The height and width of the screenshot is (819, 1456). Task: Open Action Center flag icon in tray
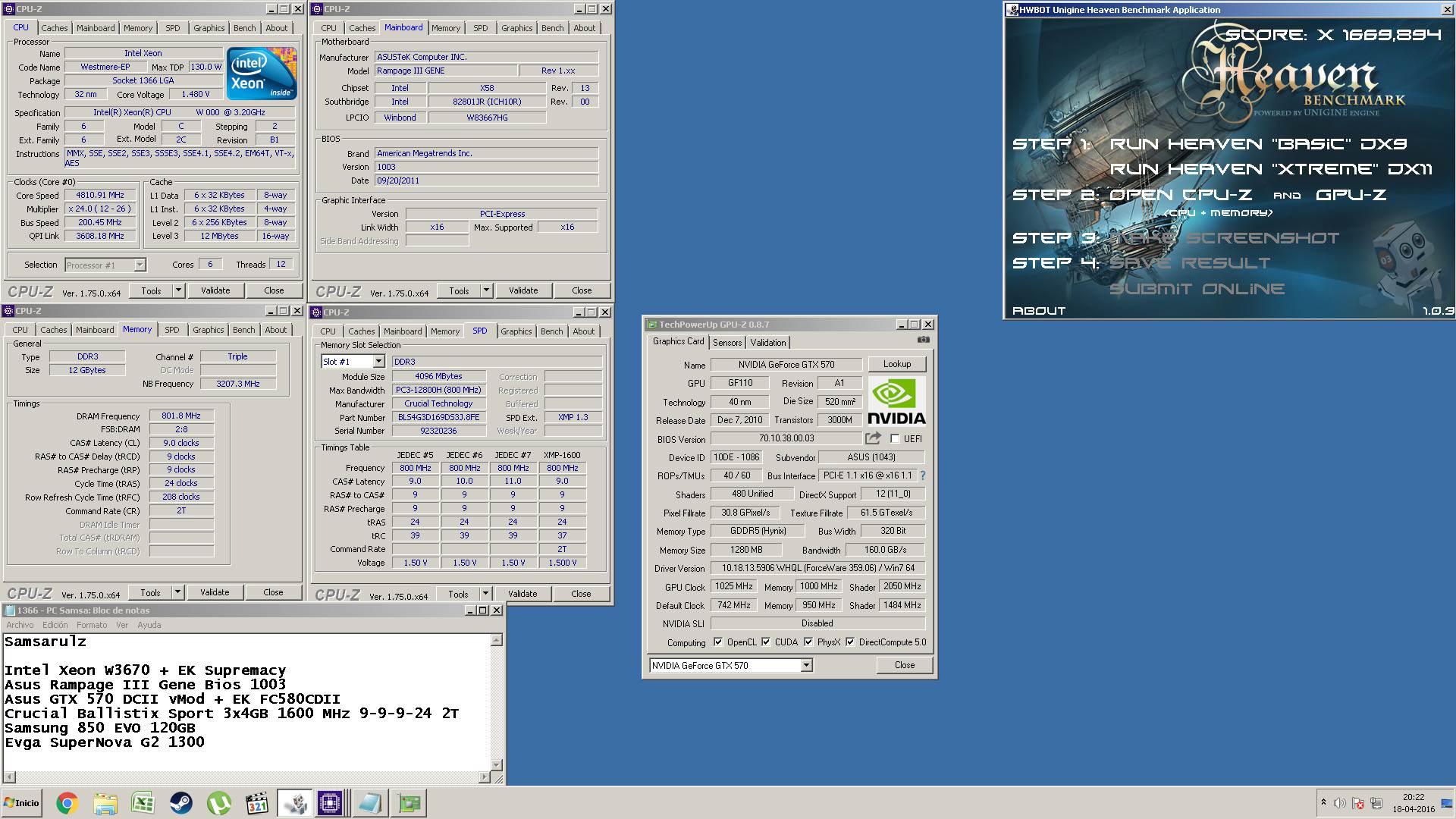[x=1358, y=803]
